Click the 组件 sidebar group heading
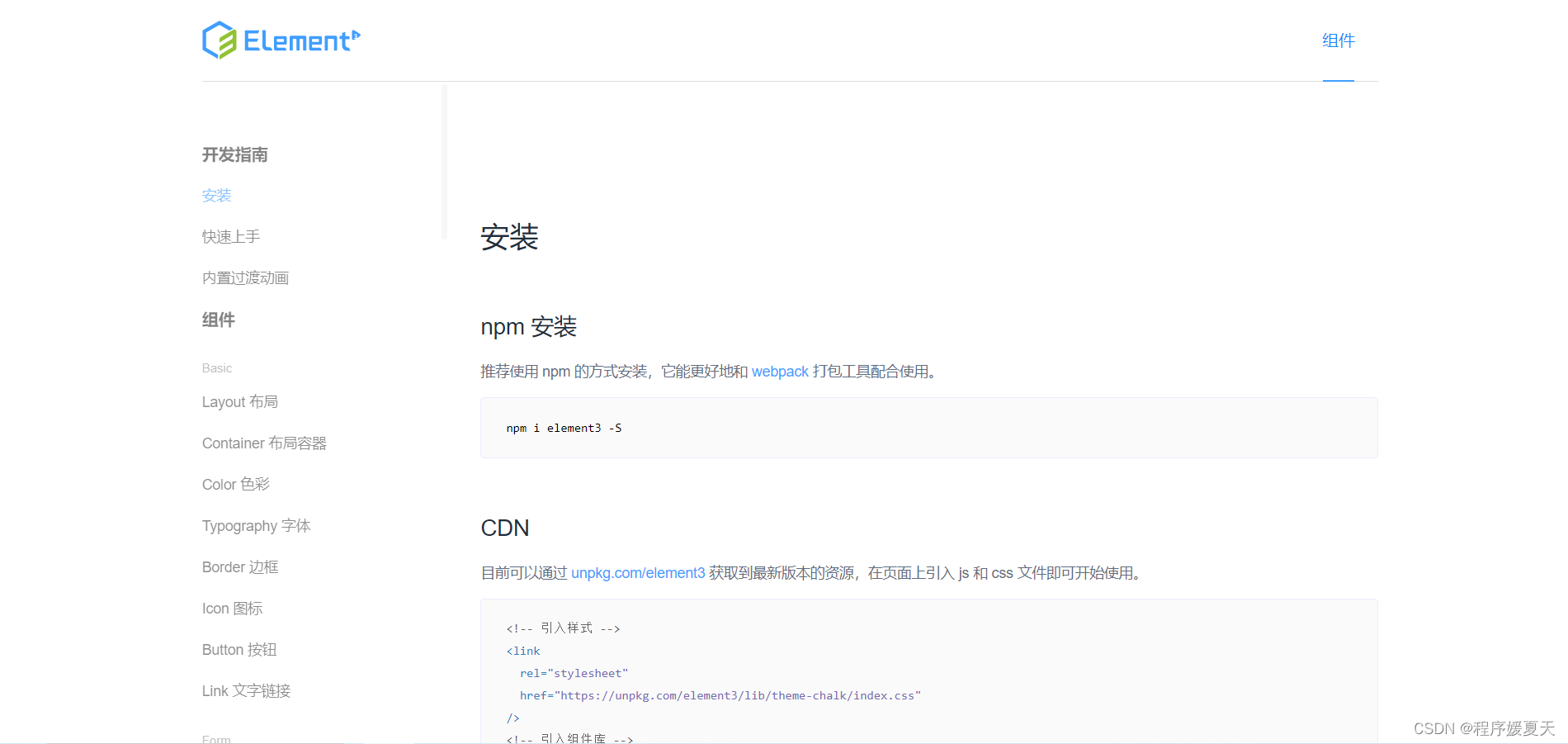 219,320
